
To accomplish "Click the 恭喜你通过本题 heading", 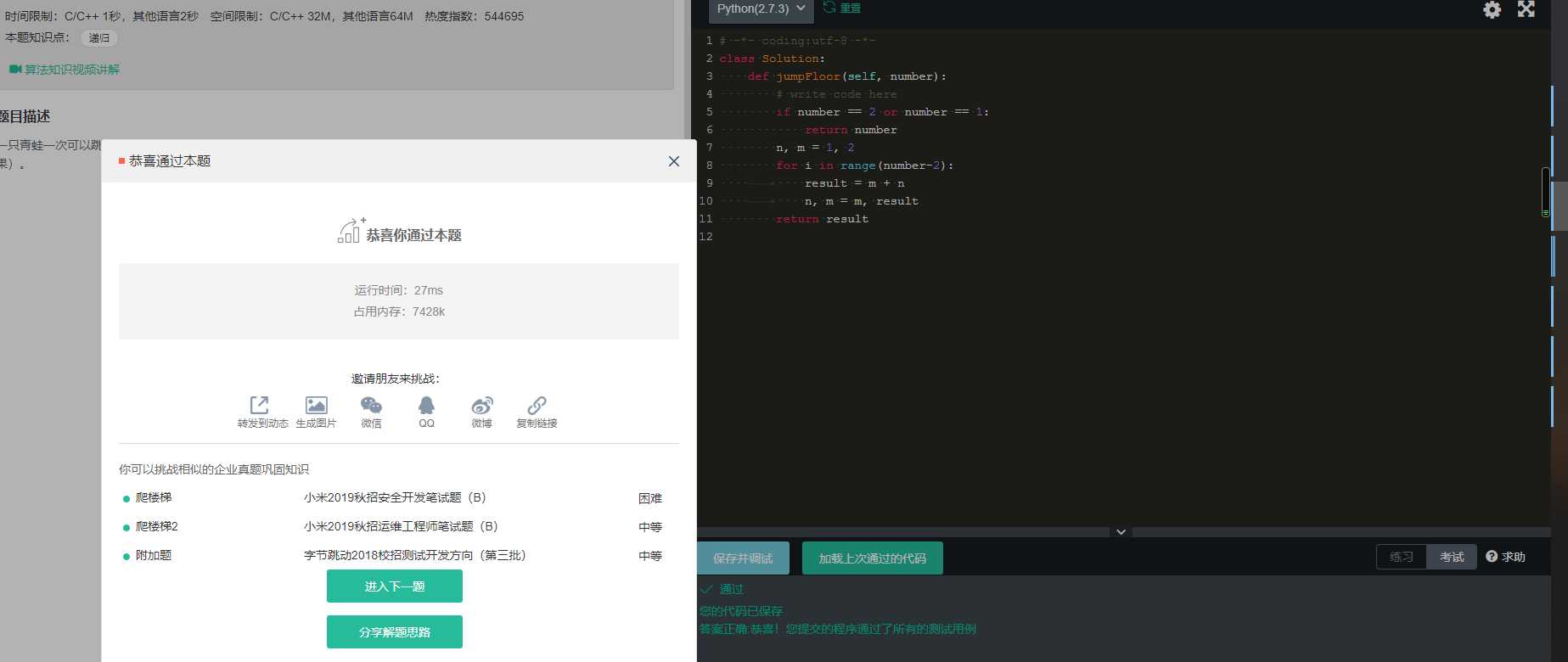I will click(413, 235).
